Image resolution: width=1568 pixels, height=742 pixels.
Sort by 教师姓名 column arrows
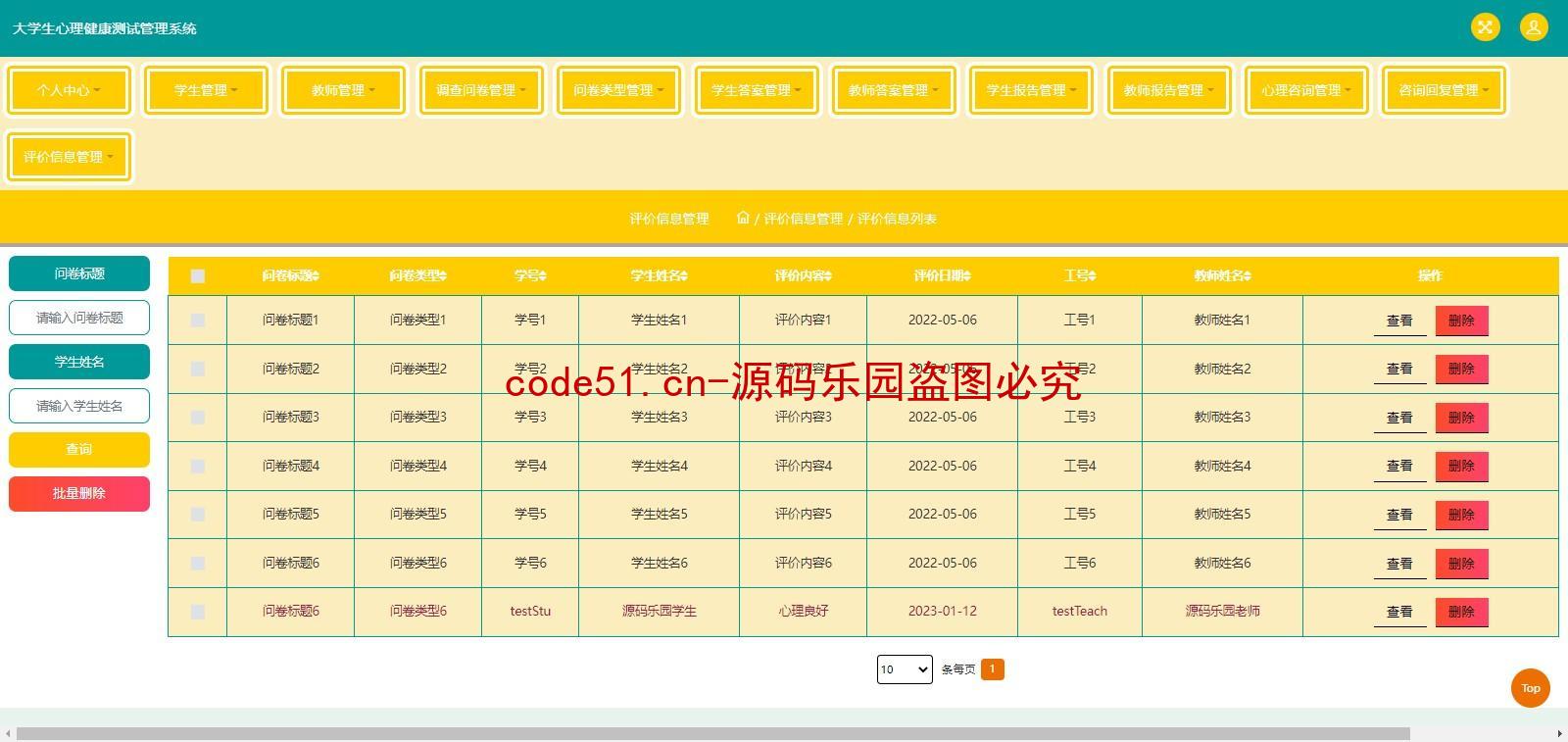pos(1248,276)
